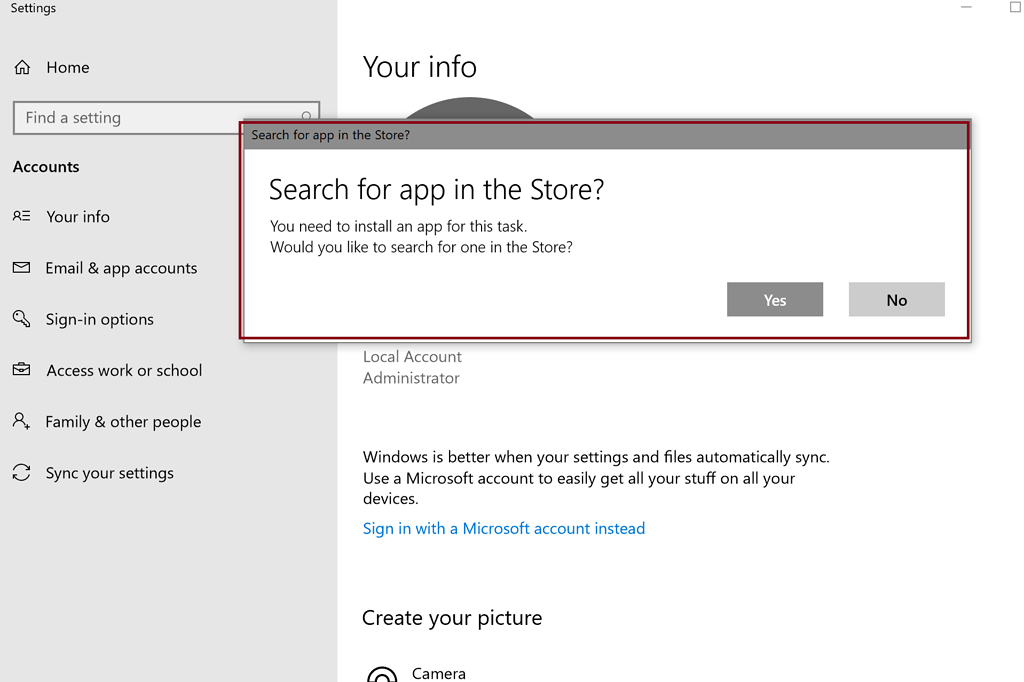Click the Home icon in the sidebar
Viewport: 1024px width, 682px height.
(x=22, y=67)
